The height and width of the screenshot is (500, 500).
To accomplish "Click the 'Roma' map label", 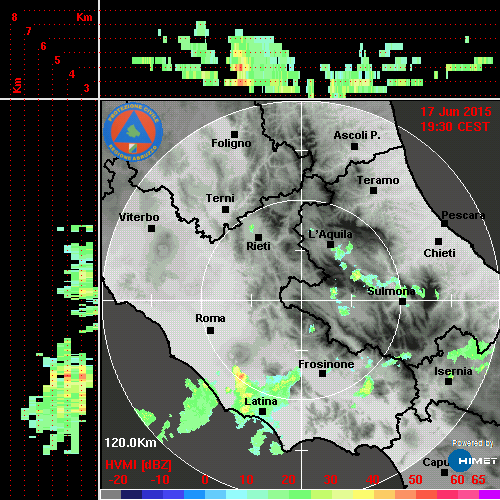I will [x=210, y=318].
